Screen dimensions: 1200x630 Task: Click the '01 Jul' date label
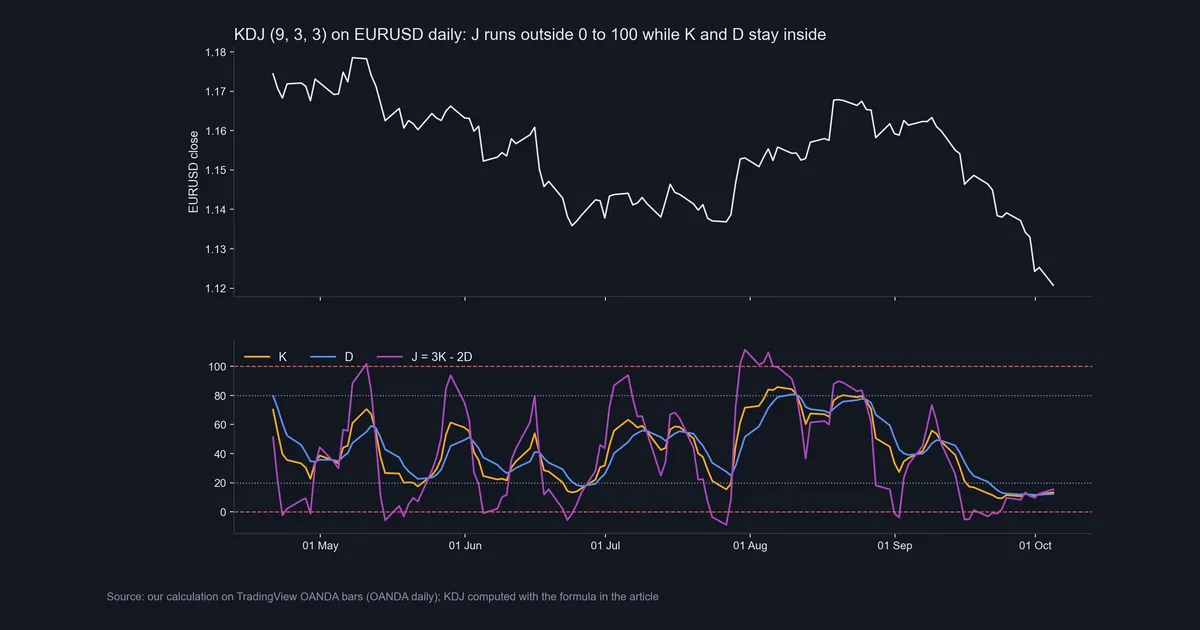click(x=606, y=546)
